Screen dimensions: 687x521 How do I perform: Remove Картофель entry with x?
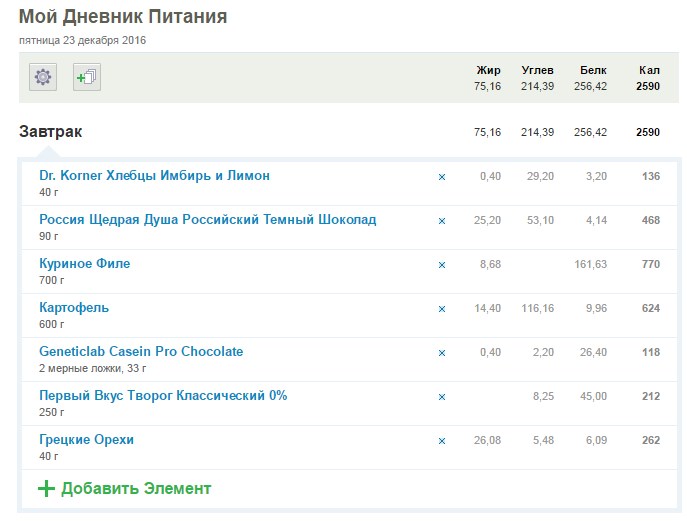[x=442, y=309]
